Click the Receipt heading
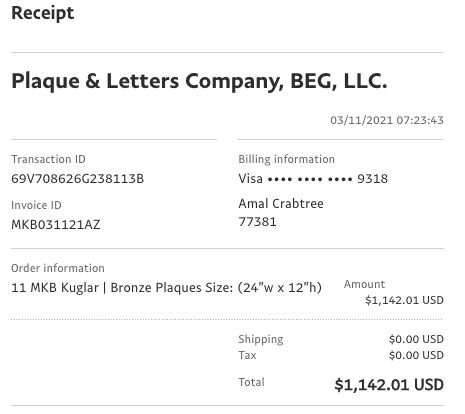The width and height of the screenshot is (465, 414). (x=43, y=14)
